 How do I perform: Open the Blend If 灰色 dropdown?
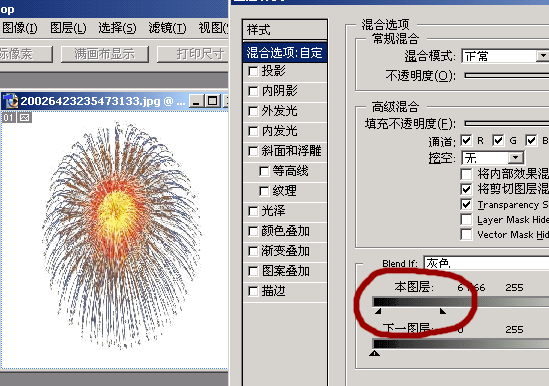(487, 263)
